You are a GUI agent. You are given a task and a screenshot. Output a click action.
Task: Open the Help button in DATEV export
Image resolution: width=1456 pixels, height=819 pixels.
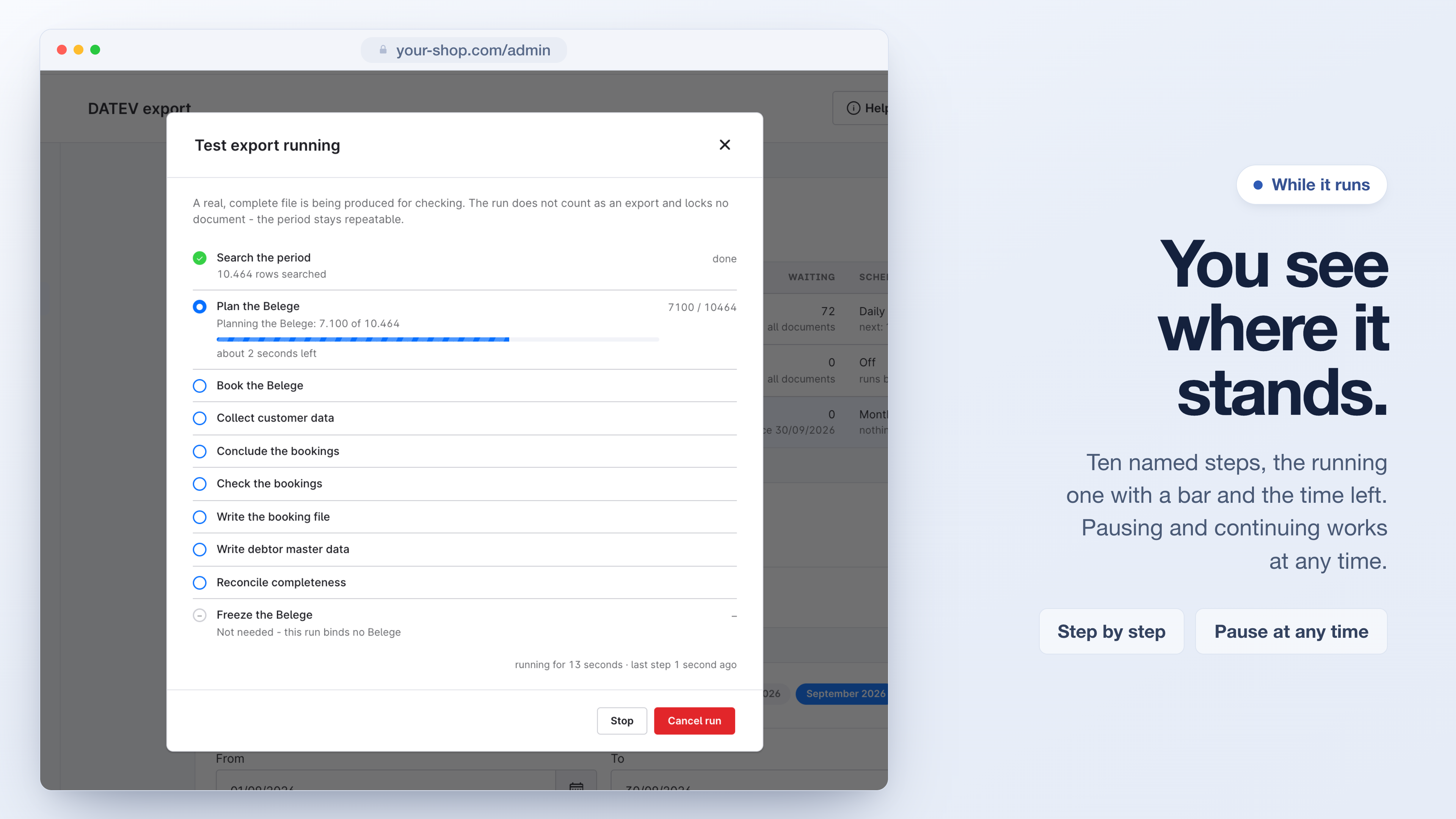pos(861,108)
